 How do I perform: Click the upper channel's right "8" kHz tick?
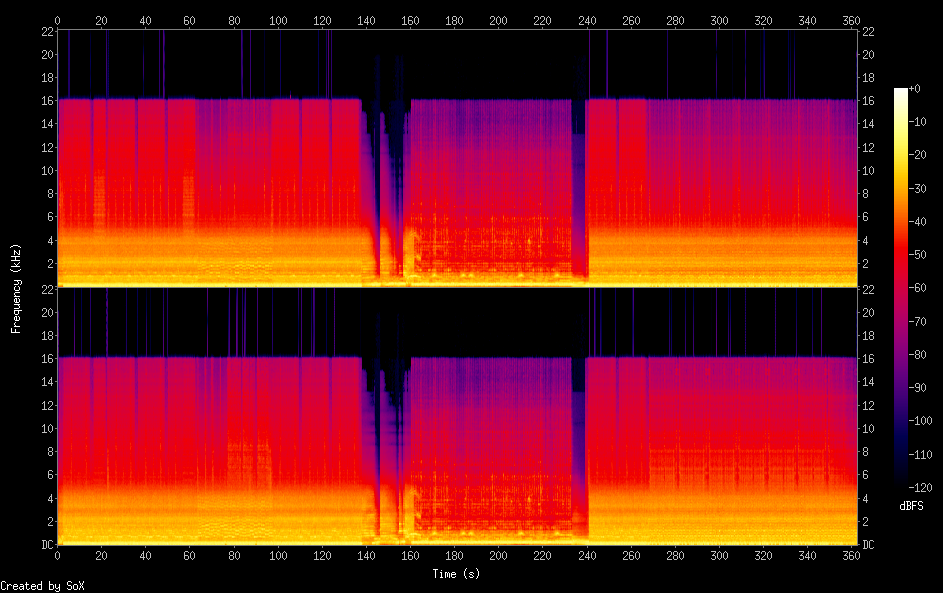click(x=865, y=194)
